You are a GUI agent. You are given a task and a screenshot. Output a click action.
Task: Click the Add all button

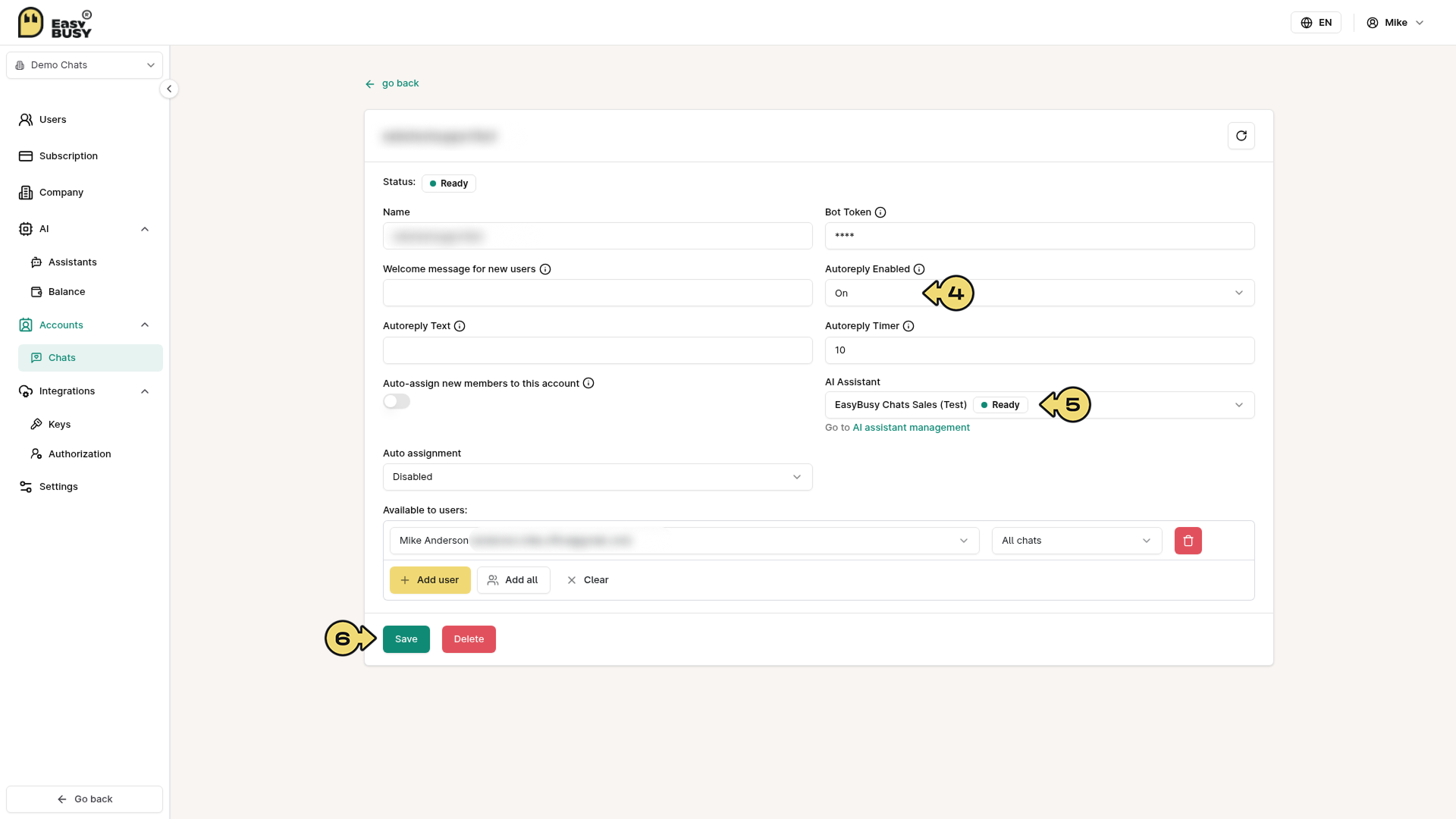pos(513,580)
